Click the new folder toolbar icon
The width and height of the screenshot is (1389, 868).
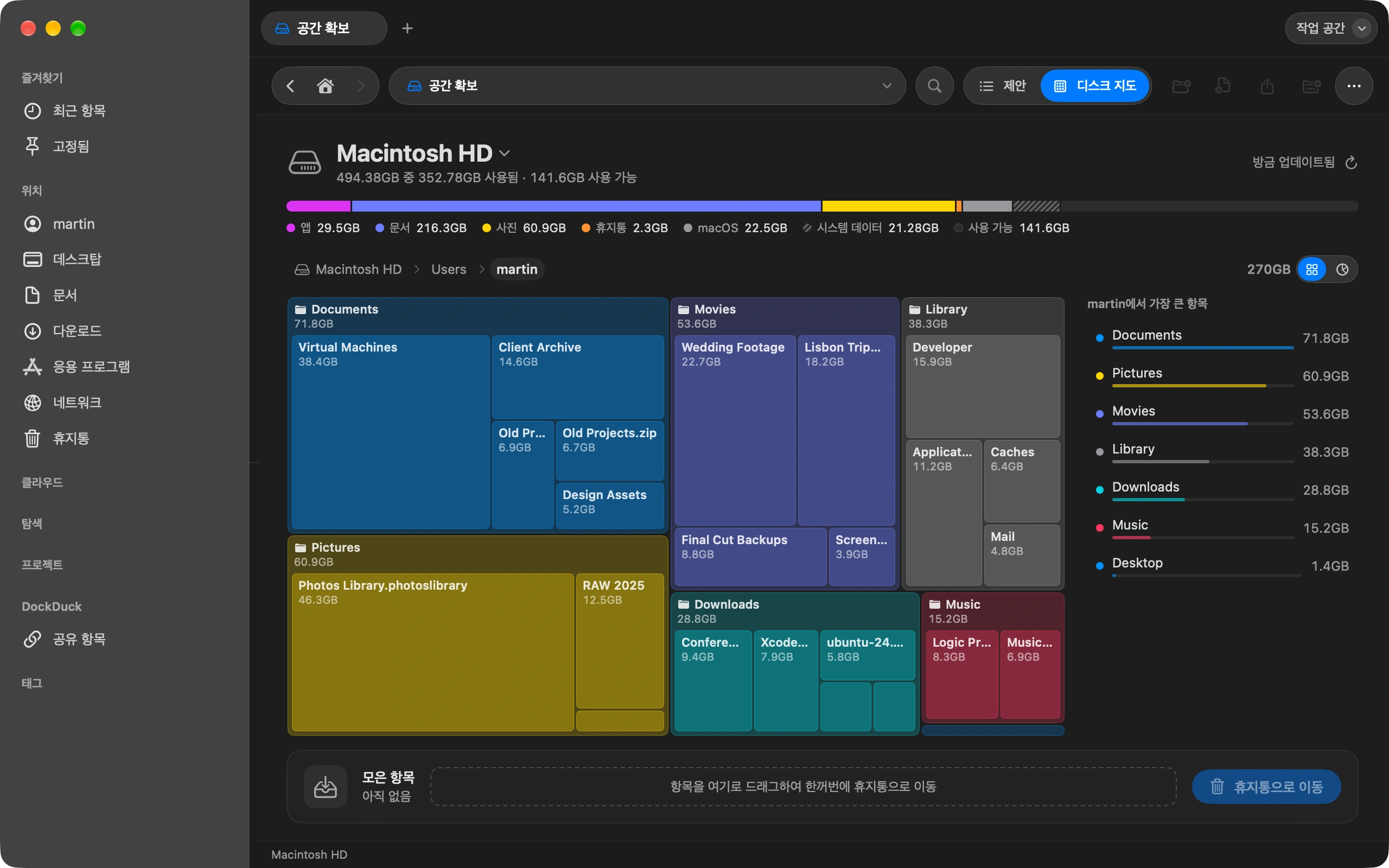pos(1181,86)
